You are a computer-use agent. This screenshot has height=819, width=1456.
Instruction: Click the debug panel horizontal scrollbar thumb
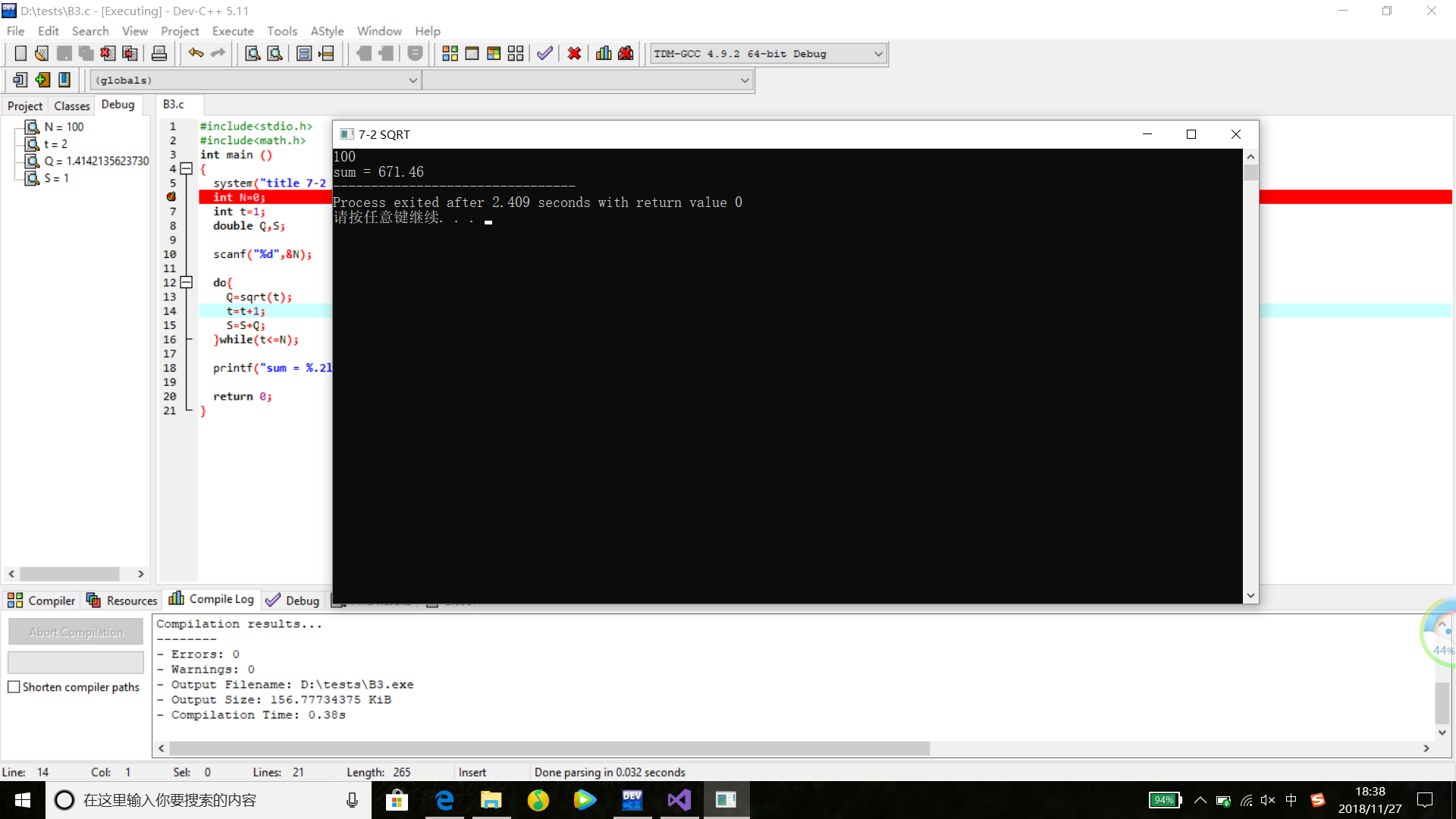click(x=70, y=574)
